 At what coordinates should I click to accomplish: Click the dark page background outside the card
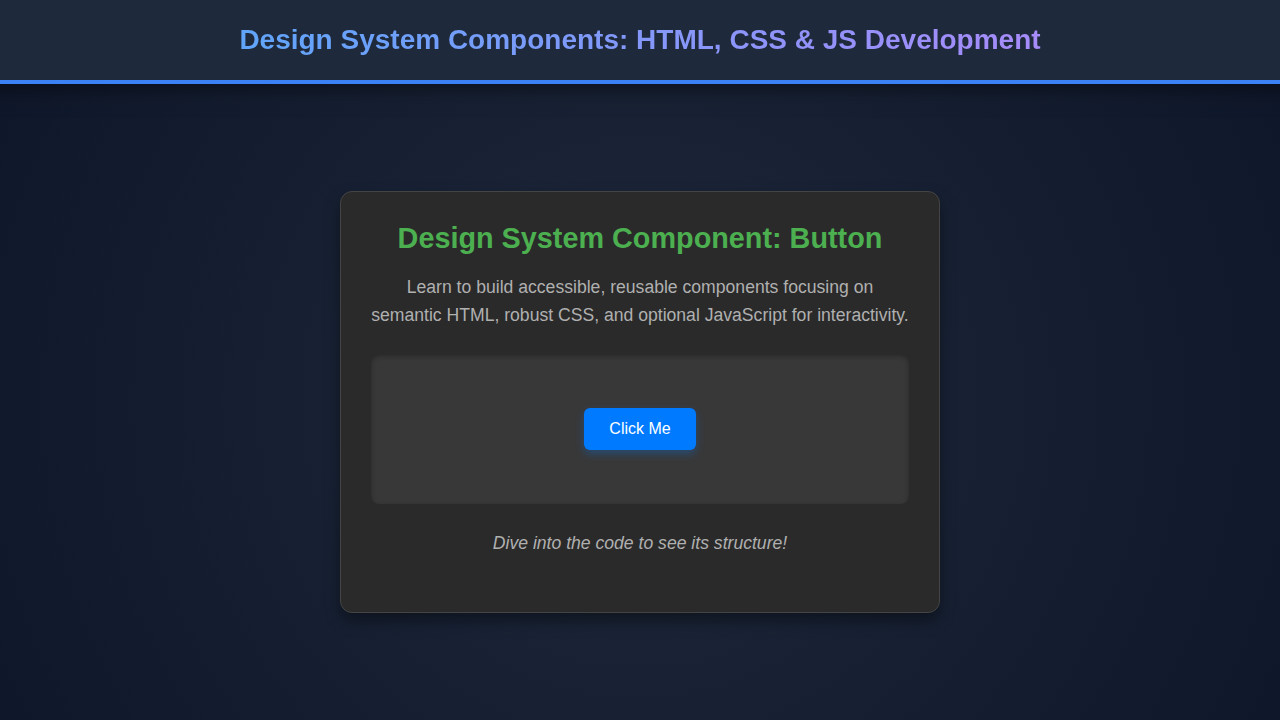(150, 400)
